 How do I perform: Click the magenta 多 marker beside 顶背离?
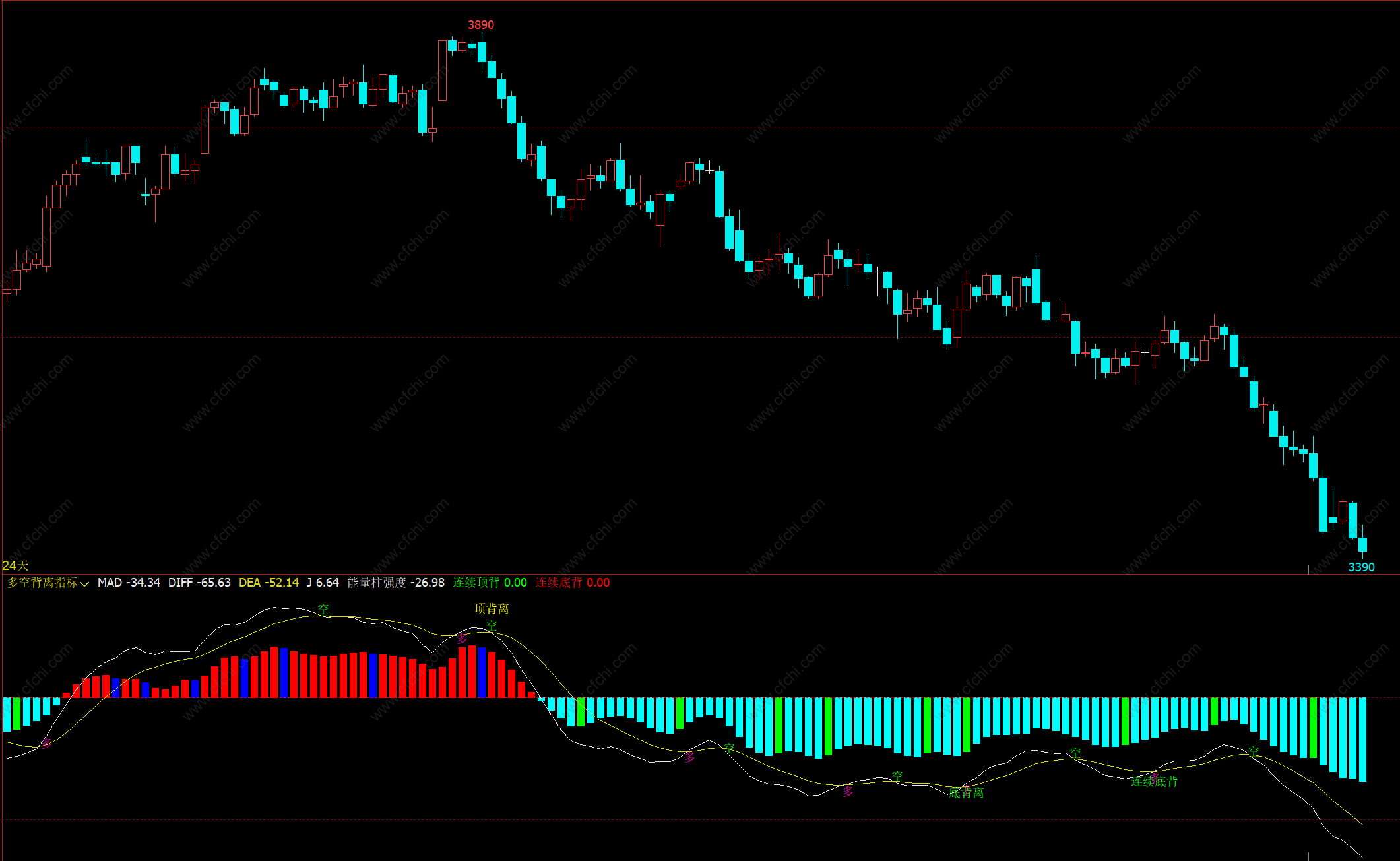pyautogui.click(x=462, y=639)
